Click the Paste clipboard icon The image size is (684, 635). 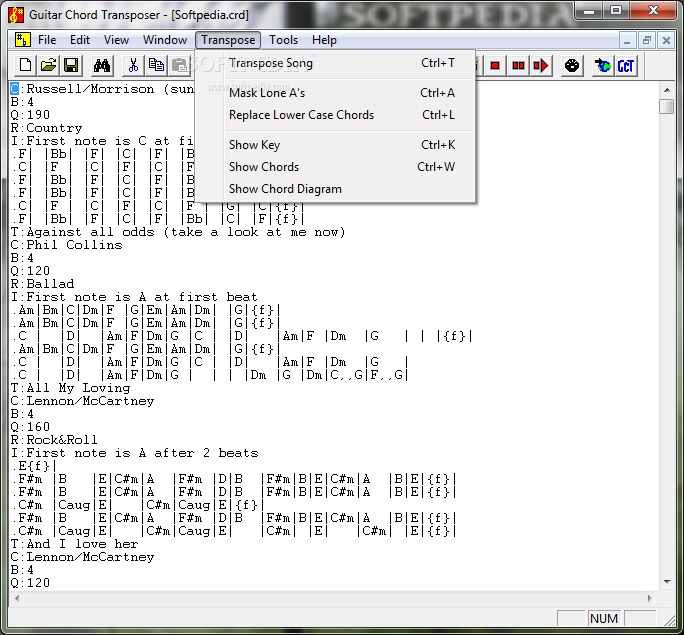179,66
